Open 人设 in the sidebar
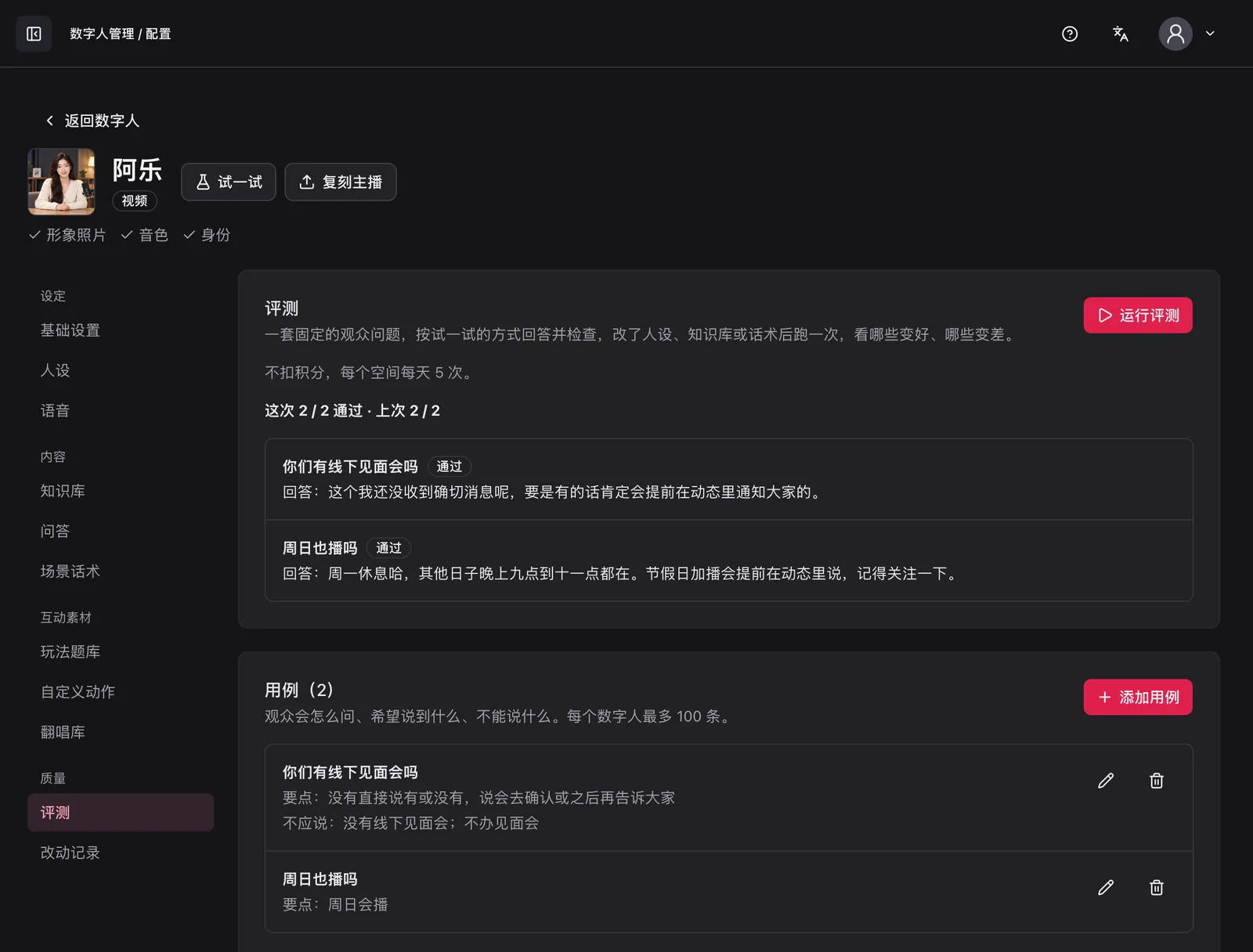This screenshot has width=1253, height=952. [x=121, y=370]
